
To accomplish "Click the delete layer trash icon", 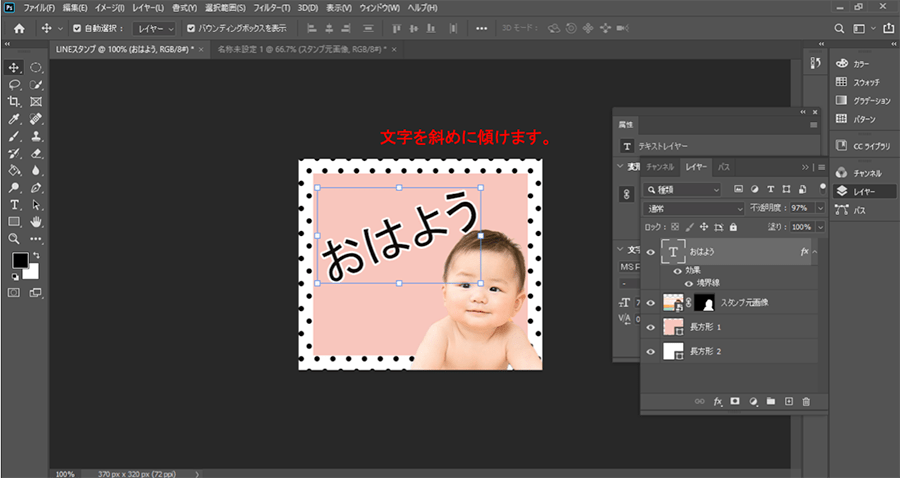I will coord(806,401).
